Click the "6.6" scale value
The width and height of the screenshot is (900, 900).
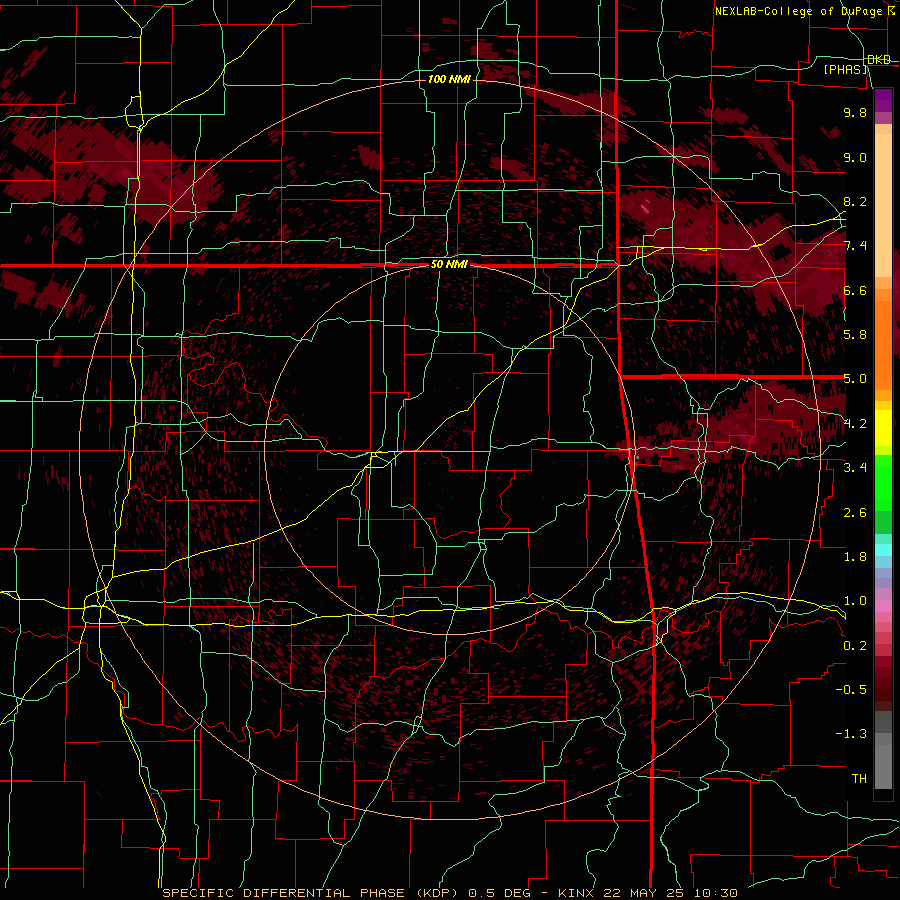point(855,290)
